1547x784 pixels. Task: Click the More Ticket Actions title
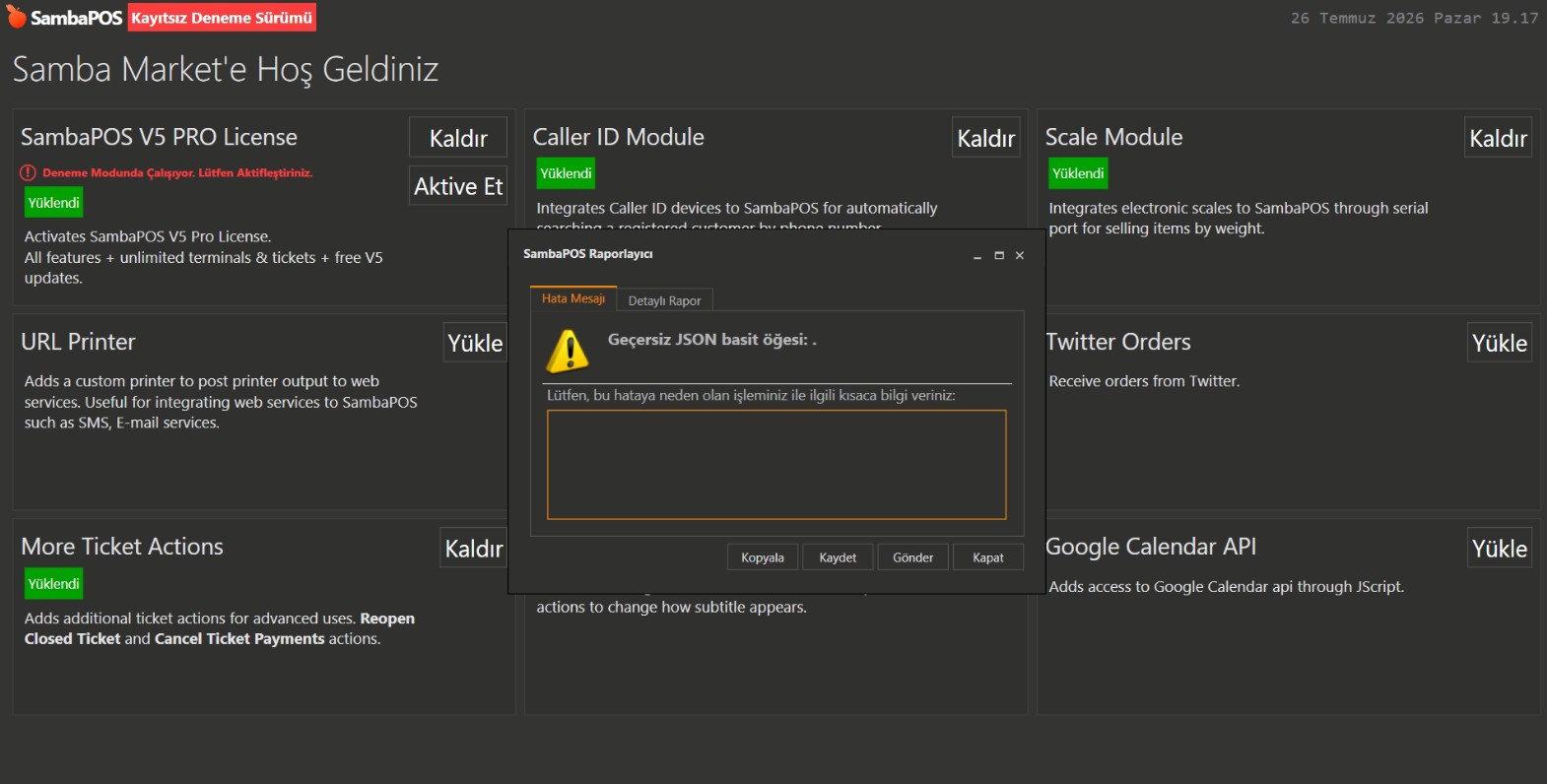(122, 547)
